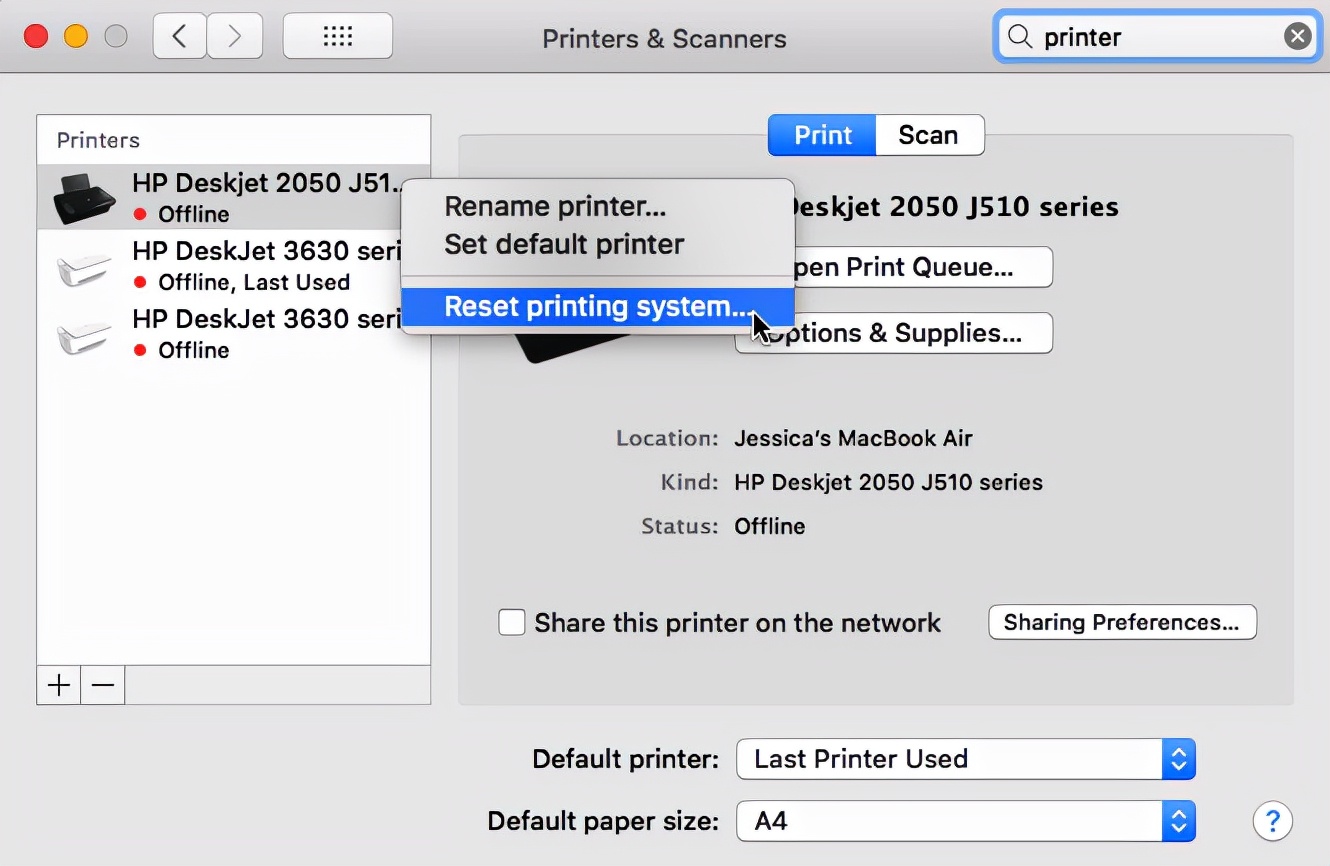1330x866 pixels.
Task: Select Set default printer menu item
Action: coord(564,244)
